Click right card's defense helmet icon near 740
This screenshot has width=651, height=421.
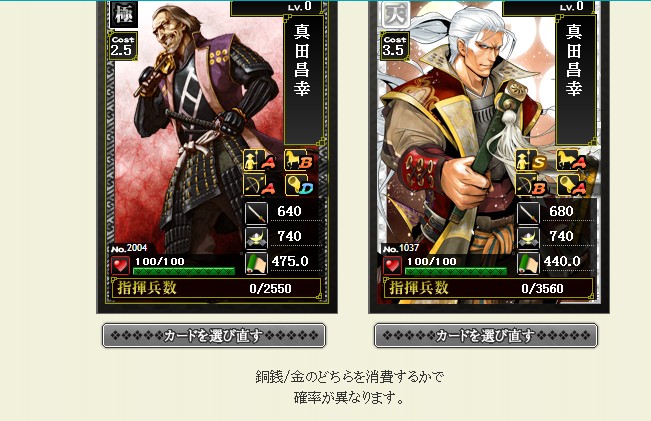(529, 238)
